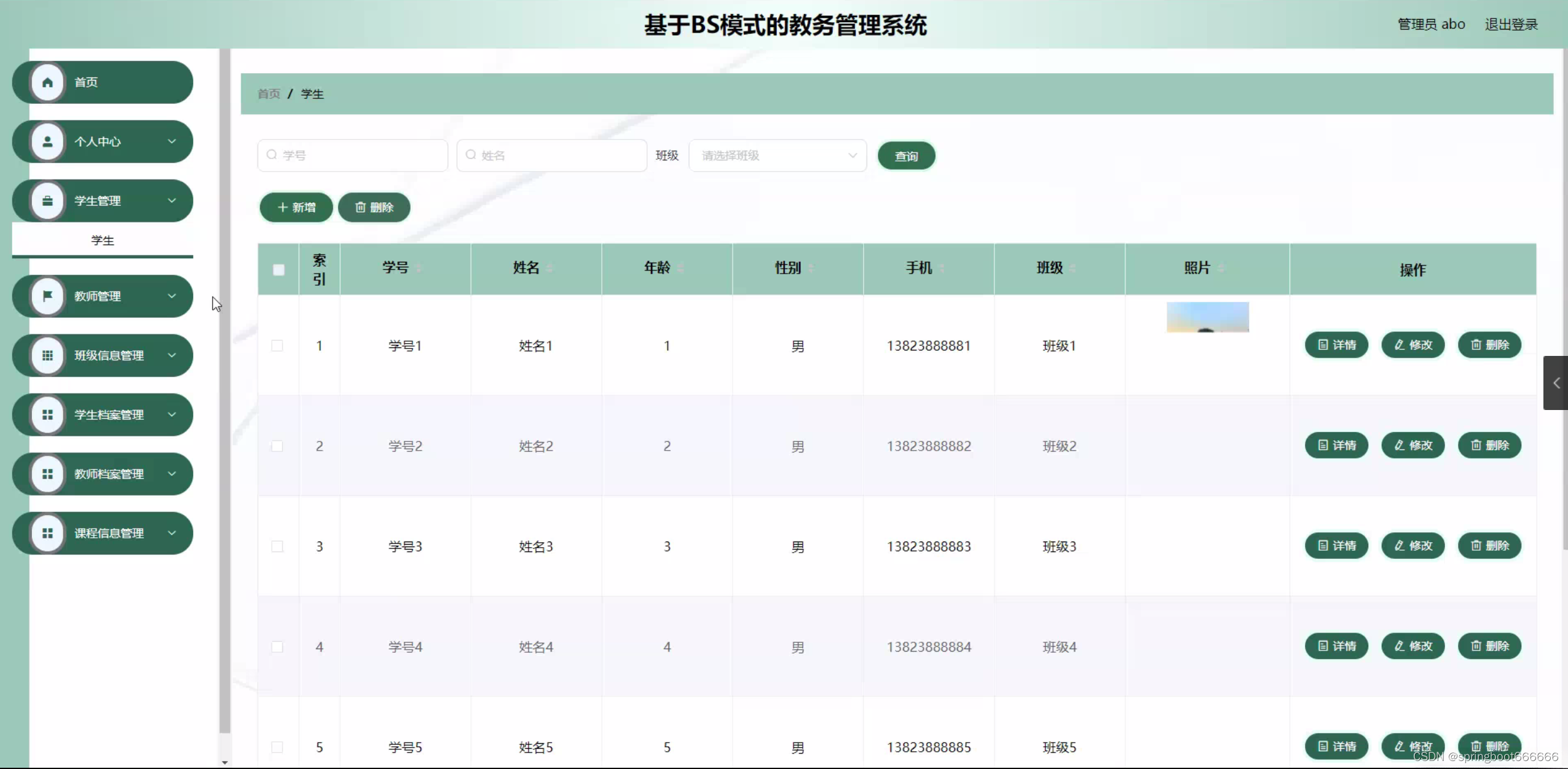
Task: Click the briefcase icon for 学生管理
Action: [47, 201]
